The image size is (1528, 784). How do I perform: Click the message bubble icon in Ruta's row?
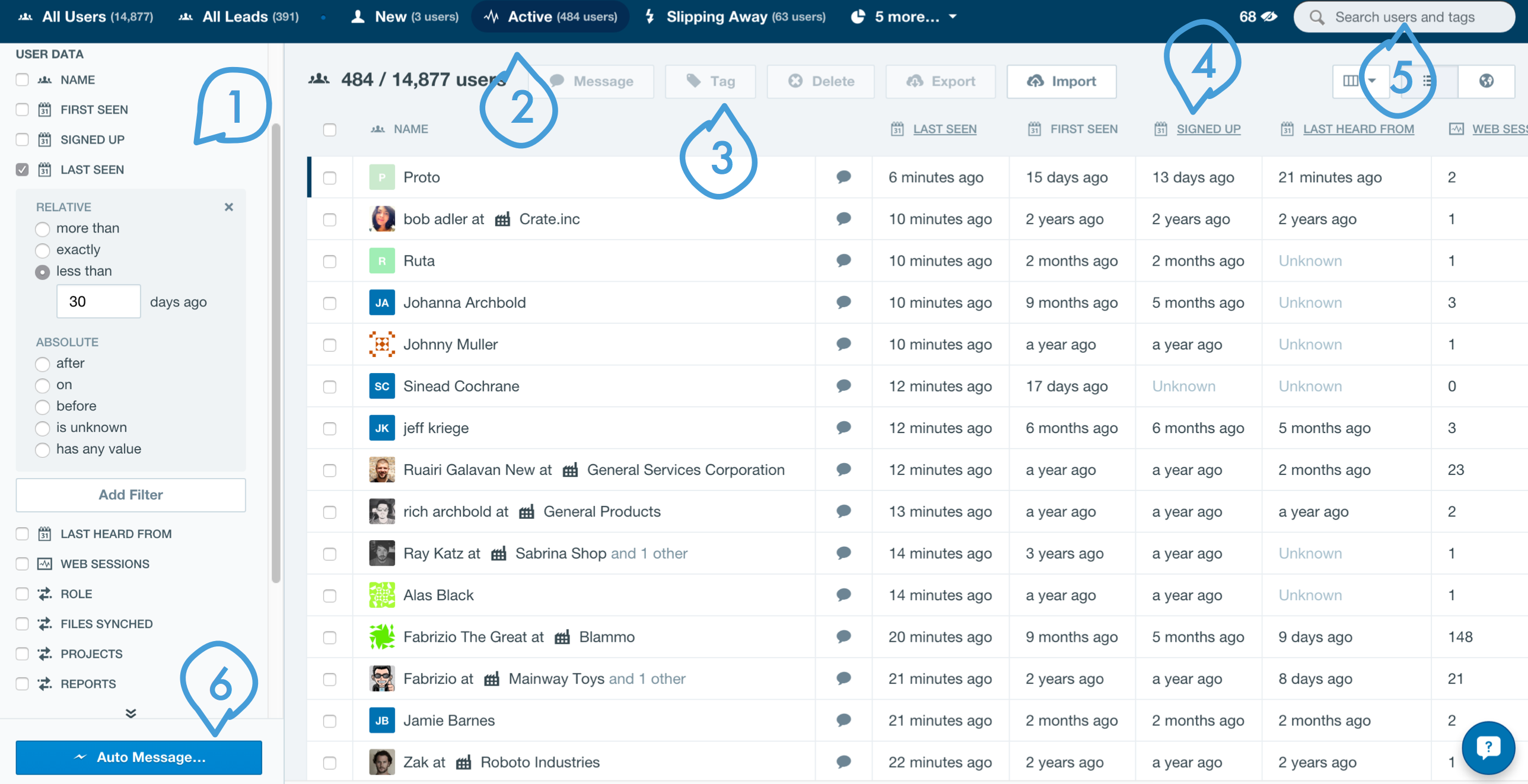pos(843,260)
